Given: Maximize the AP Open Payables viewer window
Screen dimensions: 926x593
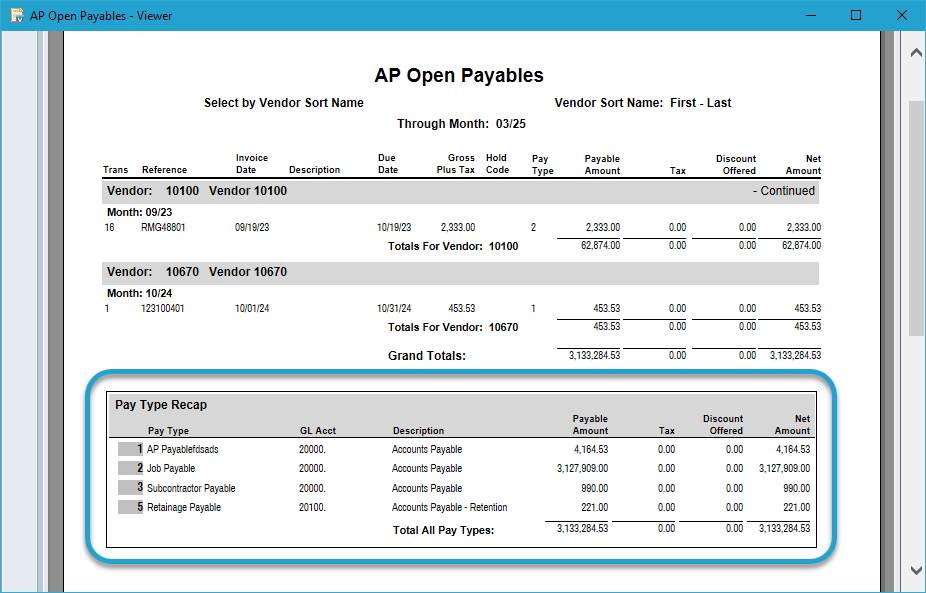Looking at the screenshot, I should point(856,15).
